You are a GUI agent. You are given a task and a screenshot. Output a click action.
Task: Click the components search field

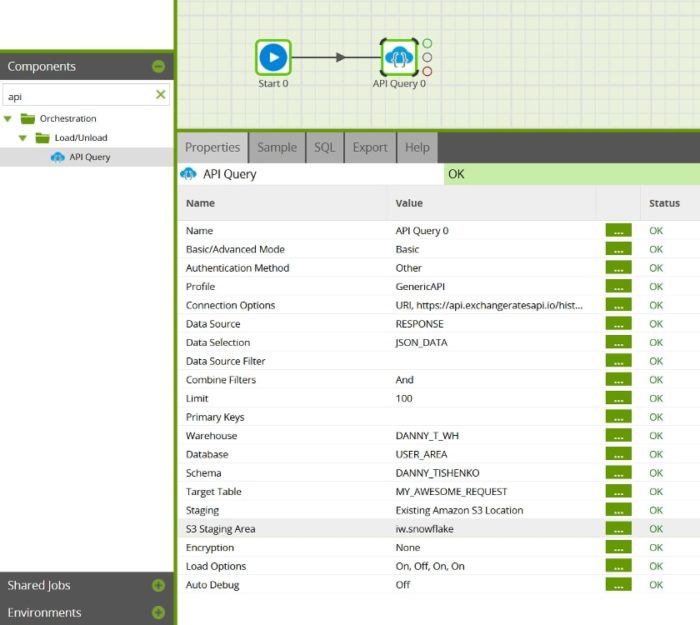click(78, 96)
